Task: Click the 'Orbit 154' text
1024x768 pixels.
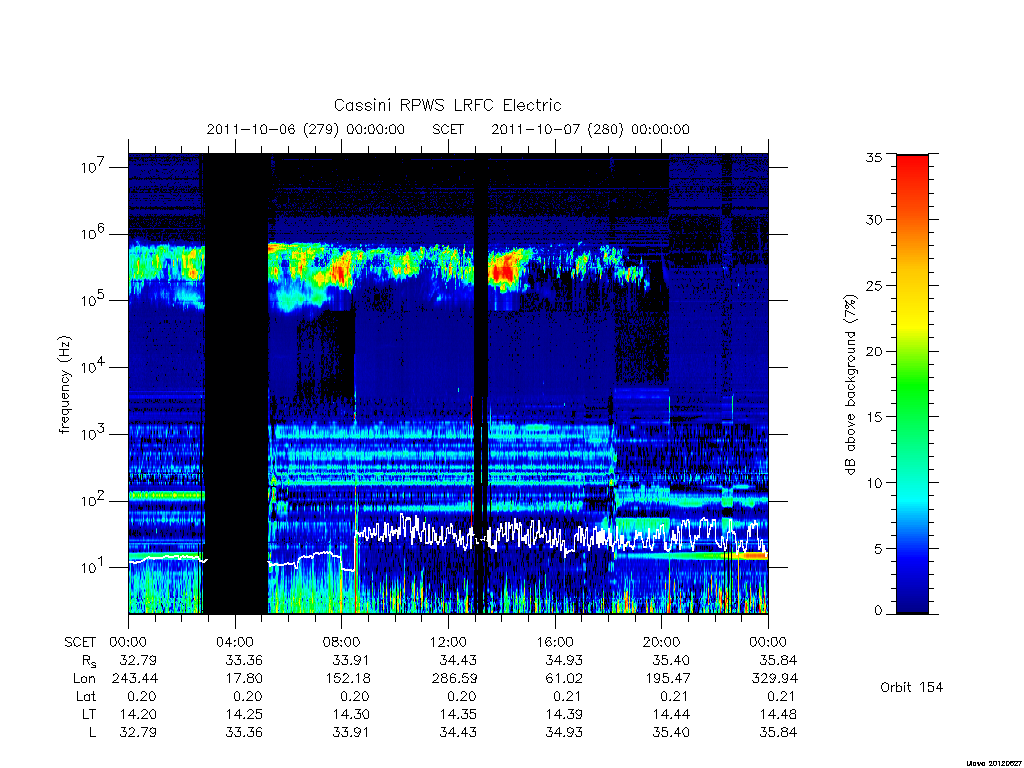Action: [x=912, y=687]
